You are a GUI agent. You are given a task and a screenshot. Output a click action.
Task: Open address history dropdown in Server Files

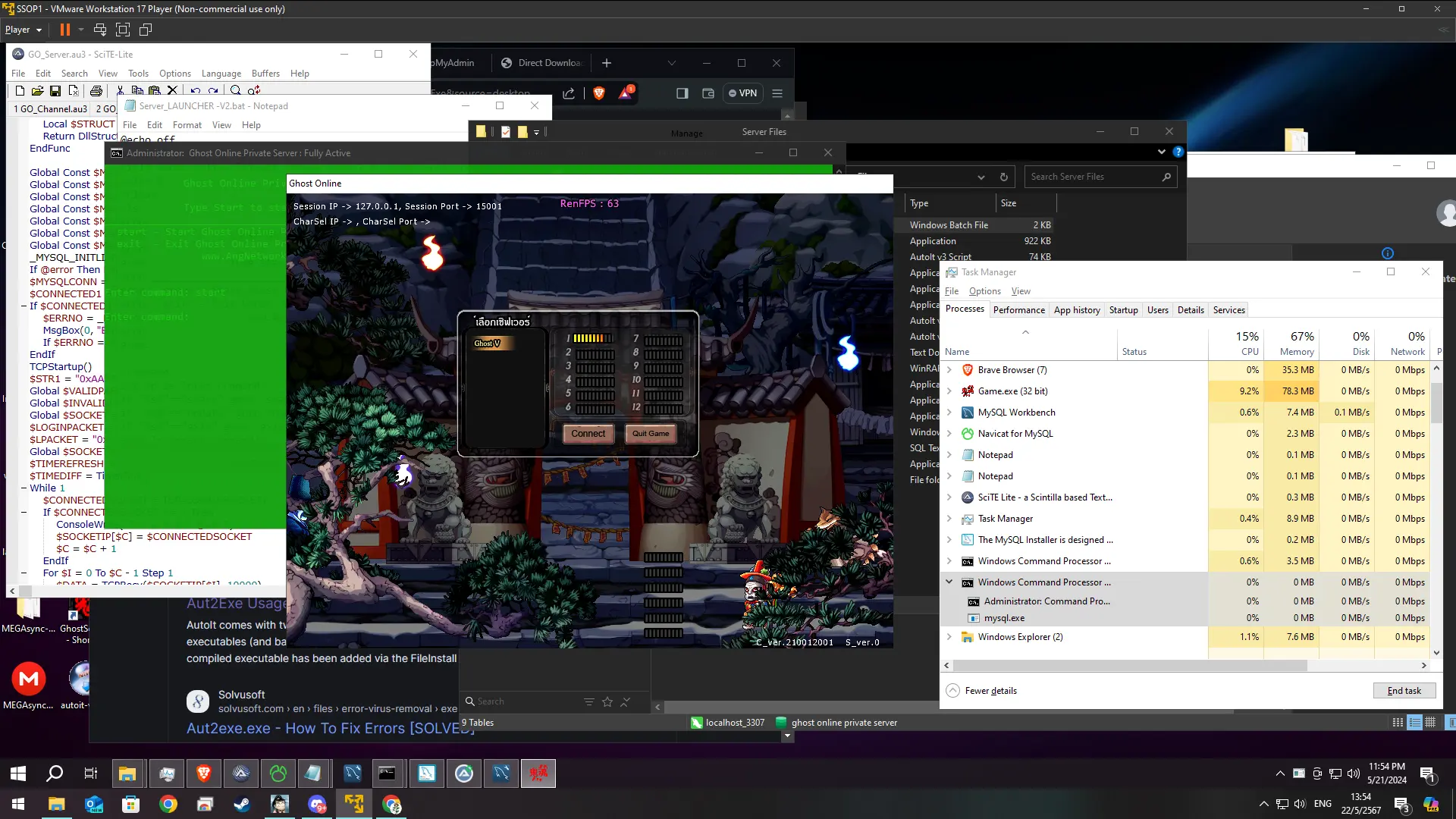click(981, 177)
